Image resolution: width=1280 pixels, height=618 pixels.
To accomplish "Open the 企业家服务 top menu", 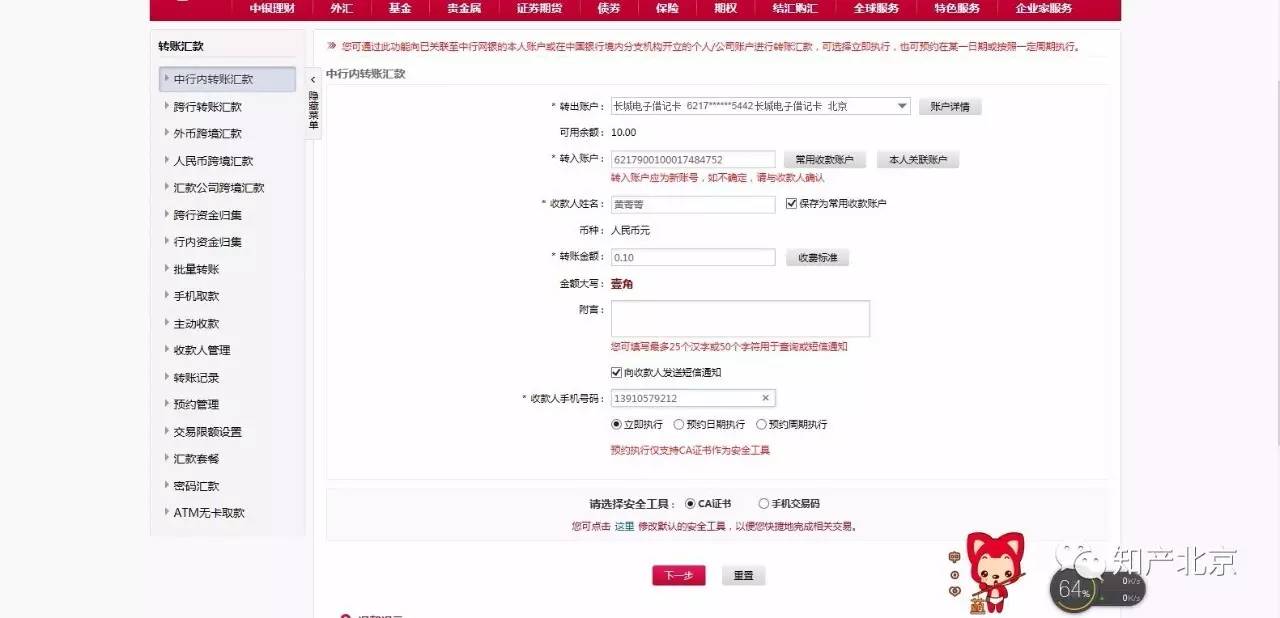I will [1044, 8].
